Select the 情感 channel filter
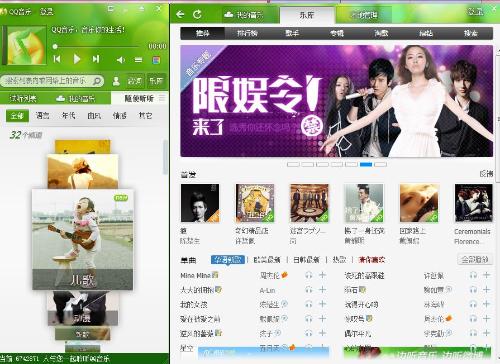 (x=120, y=116)
